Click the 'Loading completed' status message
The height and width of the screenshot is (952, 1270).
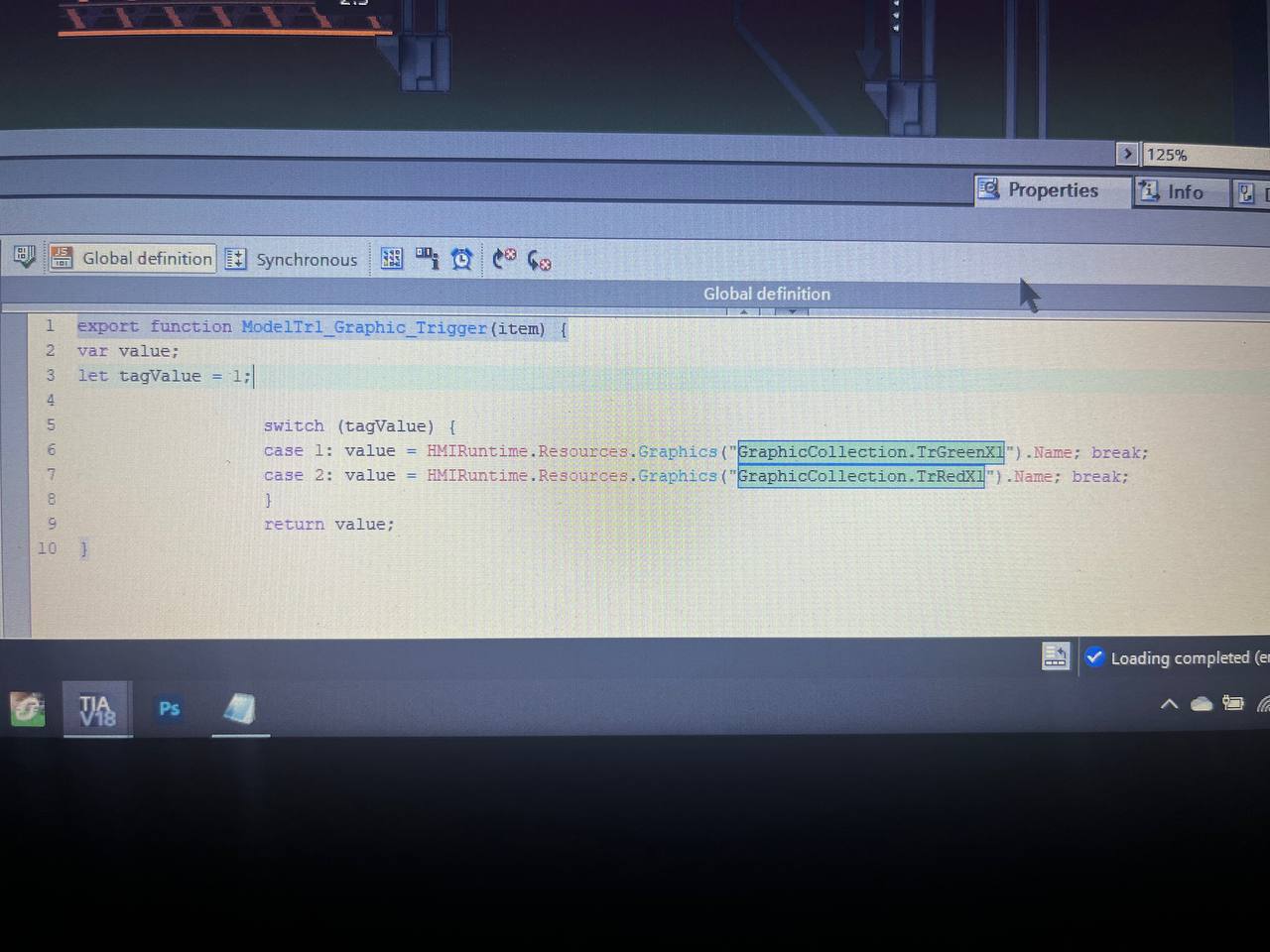pos(1180,657)
